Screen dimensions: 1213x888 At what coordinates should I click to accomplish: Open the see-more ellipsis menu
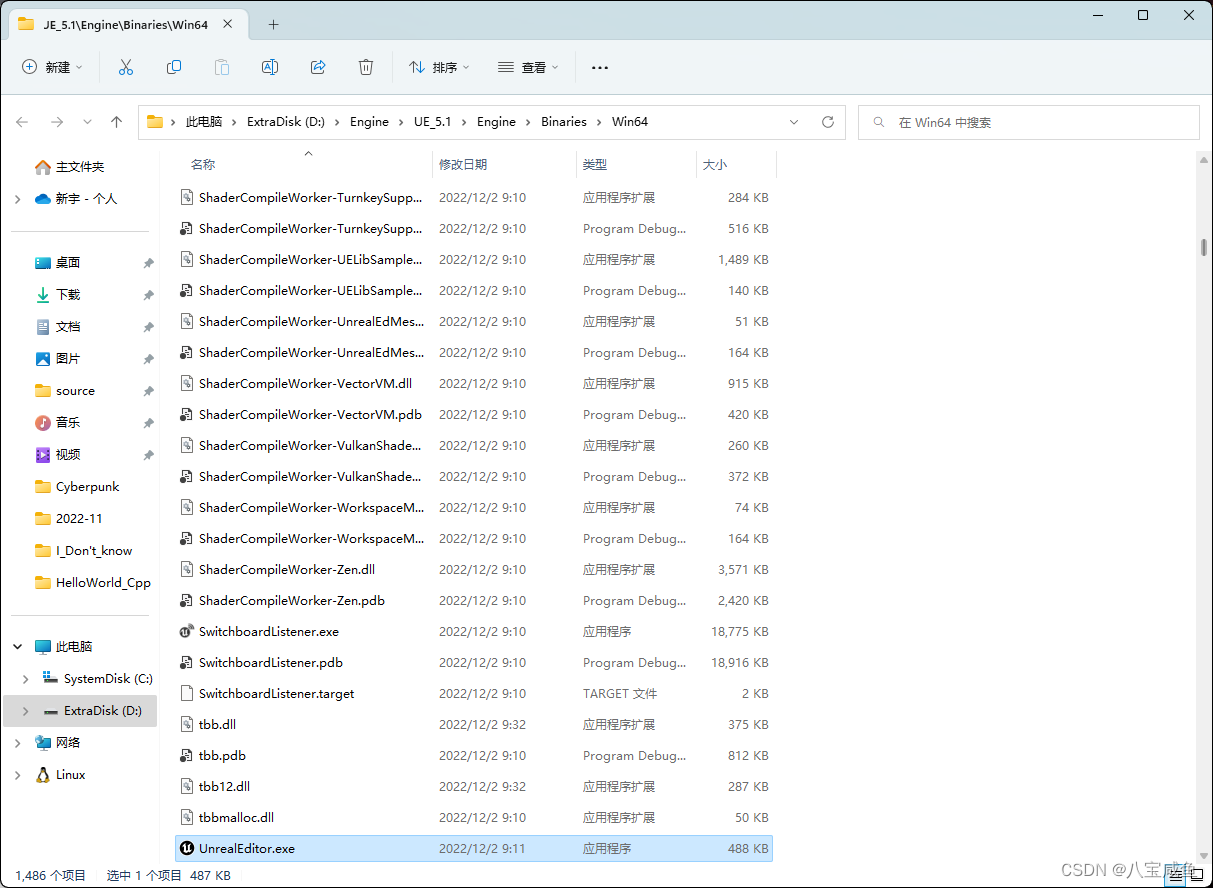599,66
